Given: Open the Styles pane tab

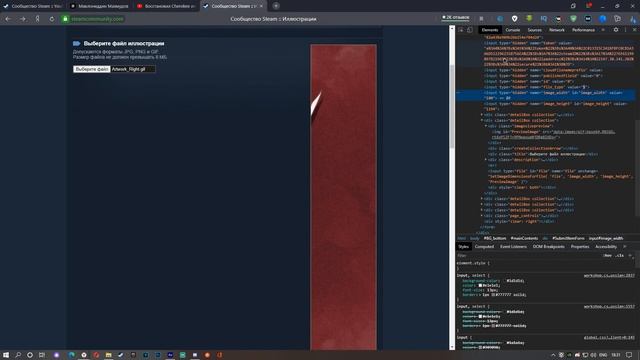Looking at the screenshot, I should tap(463, 247).
